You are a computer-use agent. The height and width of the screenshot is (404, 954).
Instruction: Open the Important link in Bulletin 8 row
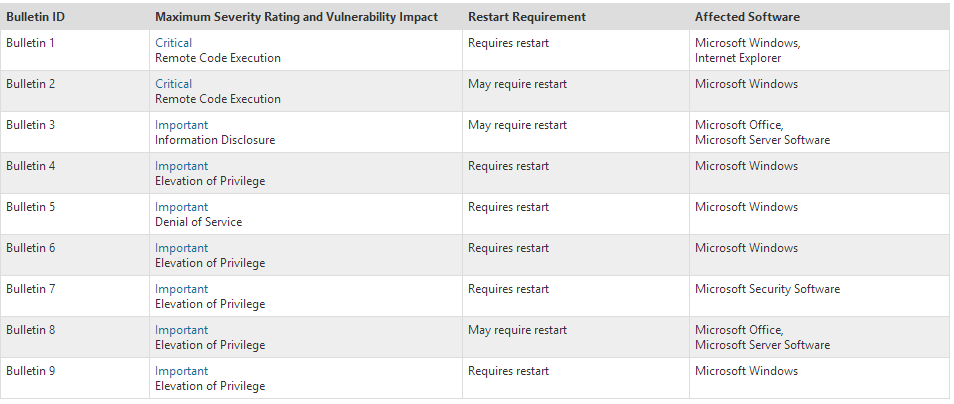click(x=181, y=330)
